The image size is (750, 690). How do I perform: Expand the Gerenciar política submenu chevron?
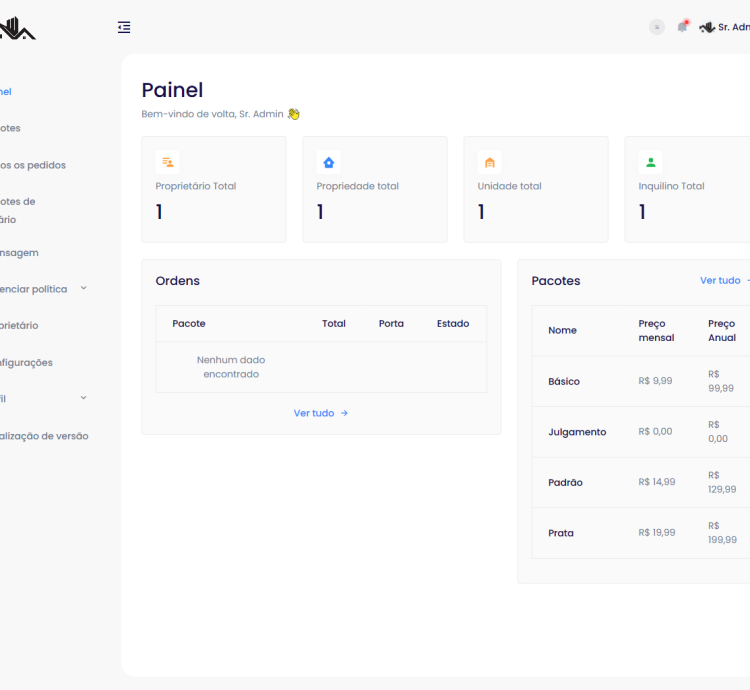click(83, 288)
